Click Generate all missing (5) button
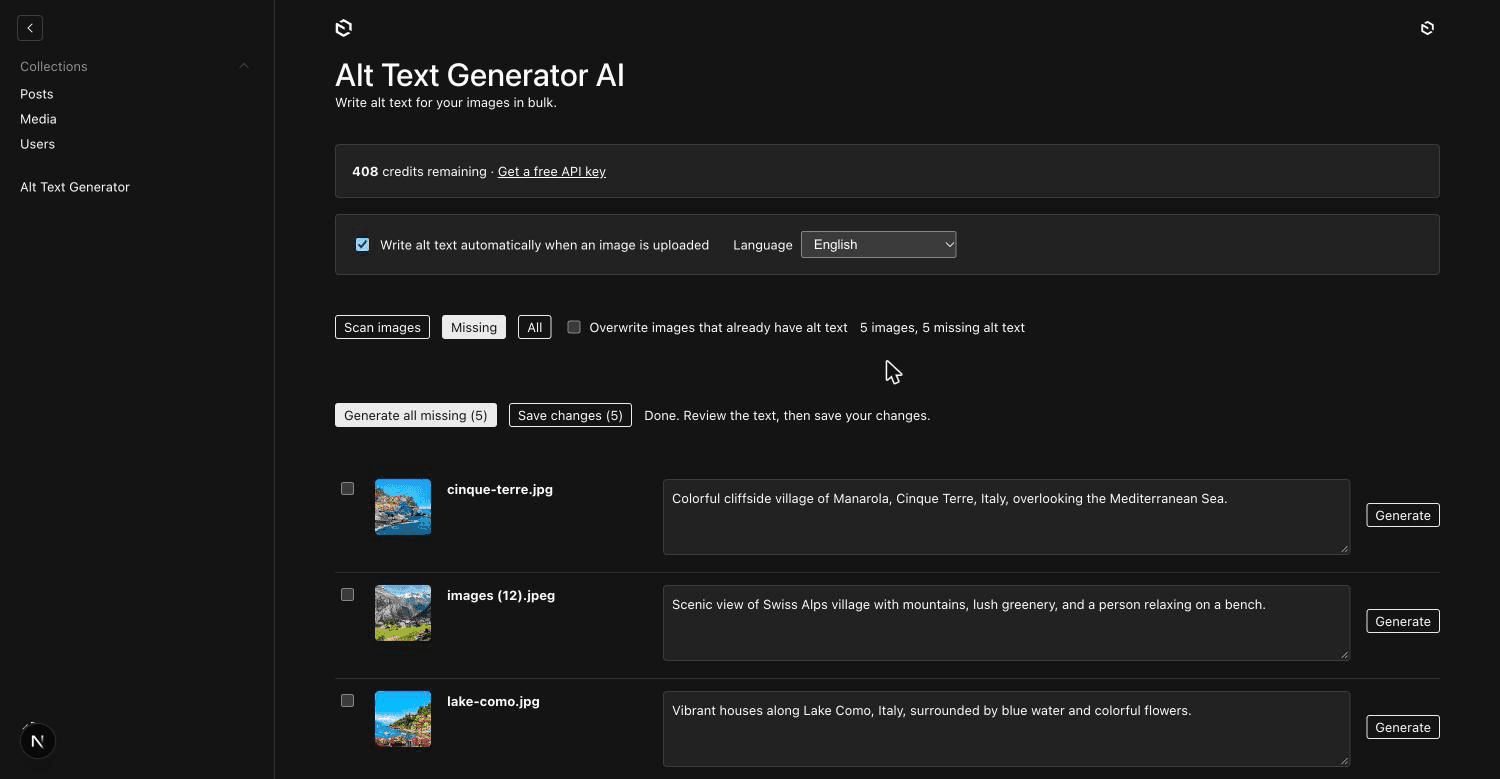 point(416,415)
